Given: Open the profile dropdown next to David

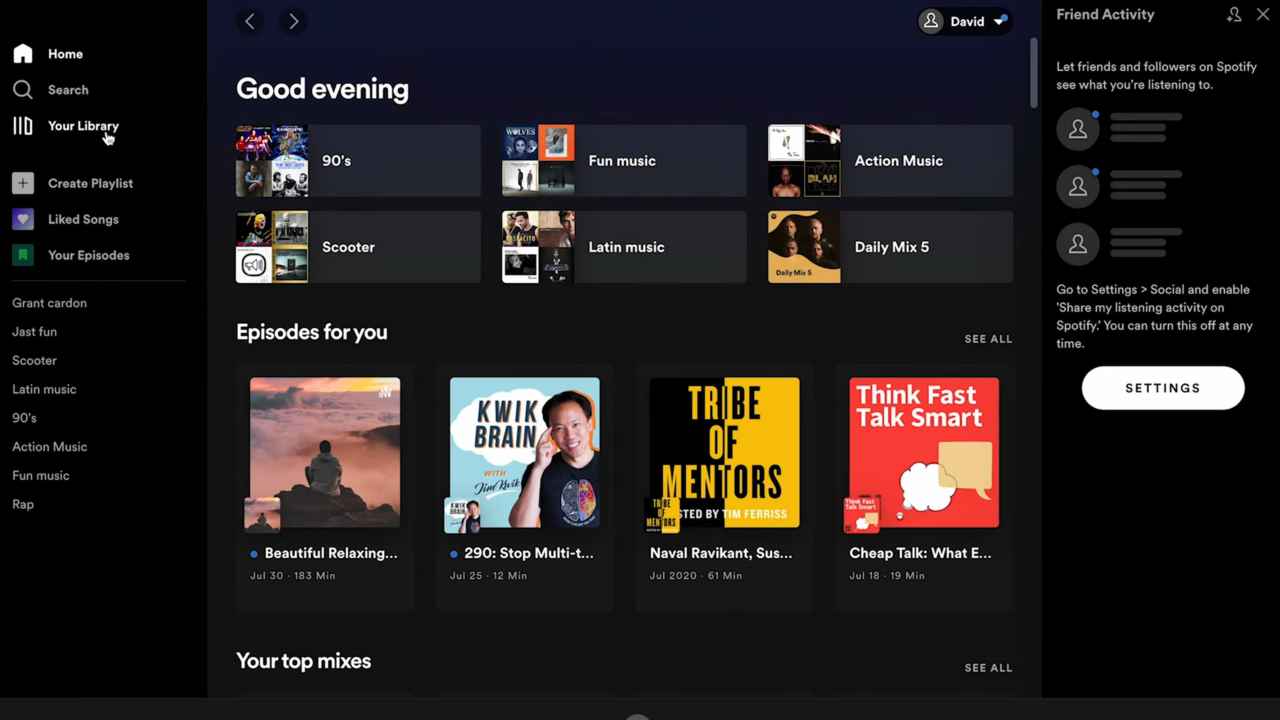Looking at the screenshot, I should tap(1000, 21).
